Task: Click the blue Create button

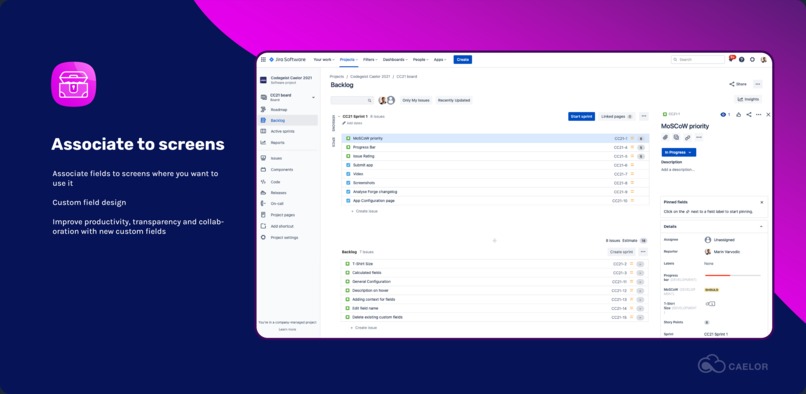Action: [x=463, y=60]
